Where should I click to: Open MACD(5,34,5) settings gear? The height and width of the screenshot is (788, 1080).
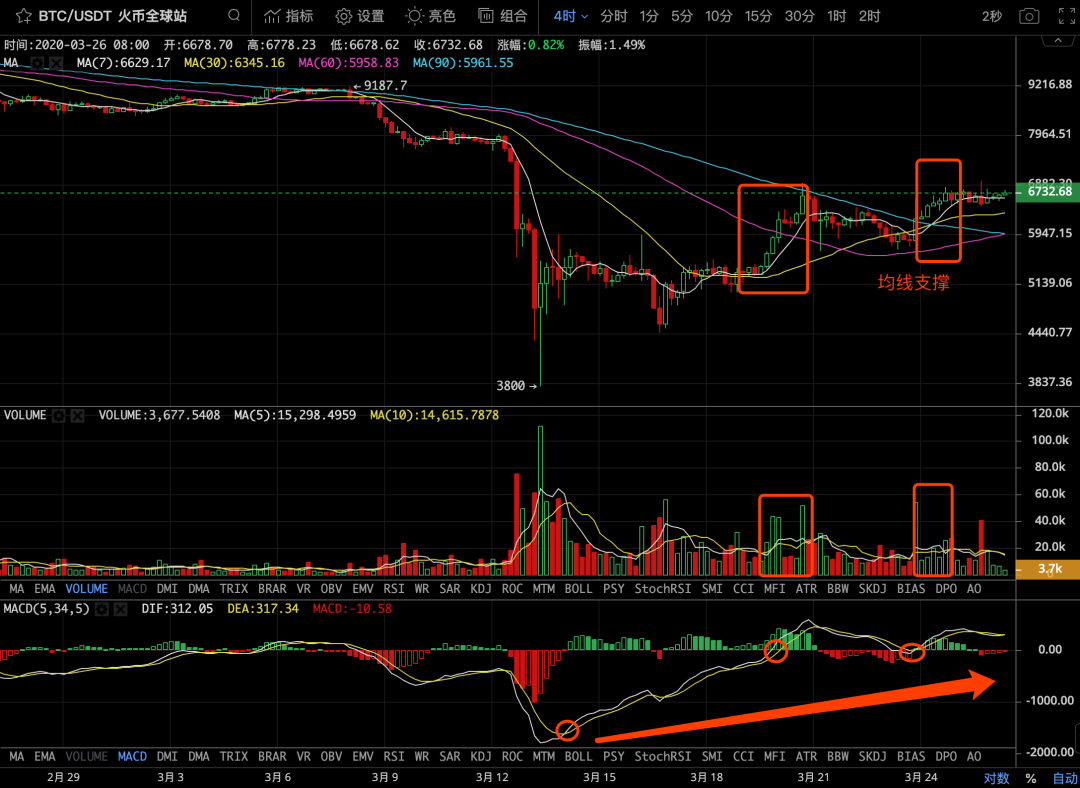pos(102,609)
